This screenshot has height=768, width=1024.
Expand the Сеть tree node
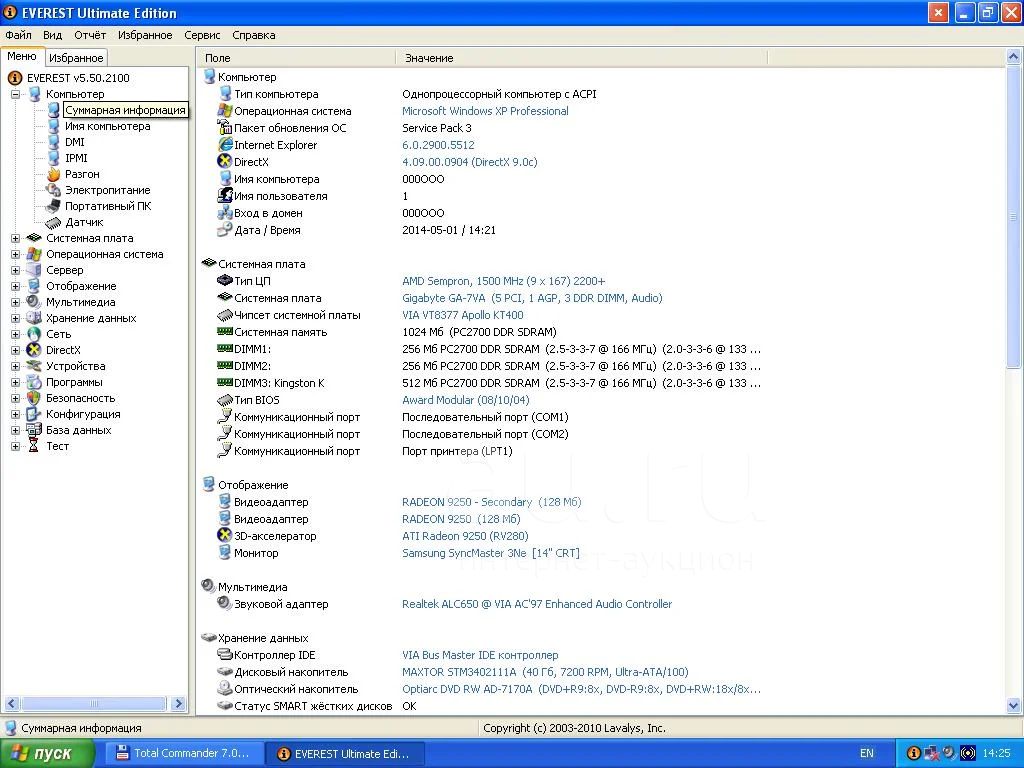click(15, 334)
